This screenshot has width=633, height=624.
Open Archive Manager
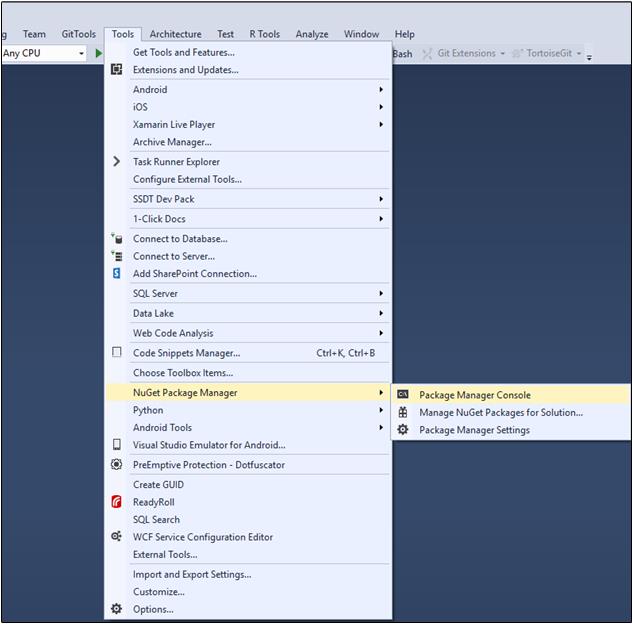[248, 142]
